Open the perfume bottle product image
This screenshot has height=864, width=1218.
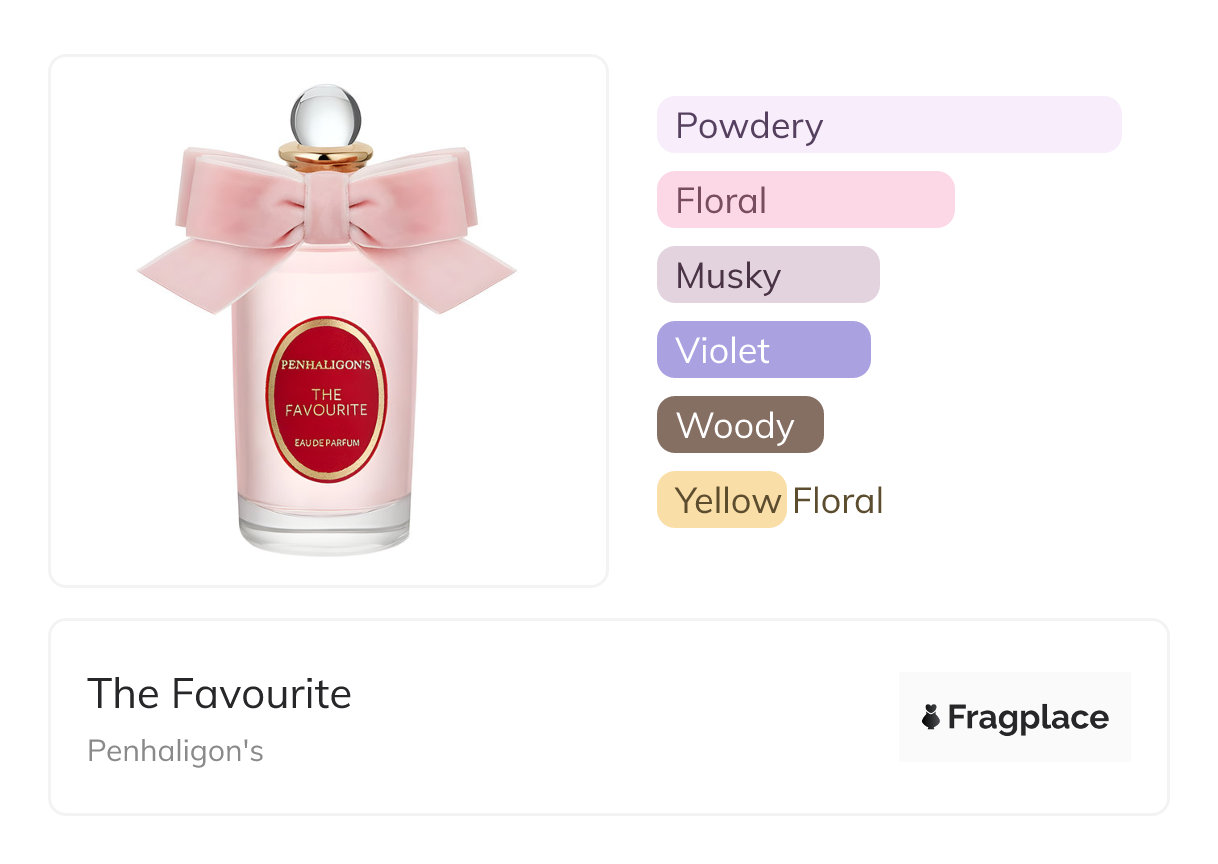pos(328,320)
